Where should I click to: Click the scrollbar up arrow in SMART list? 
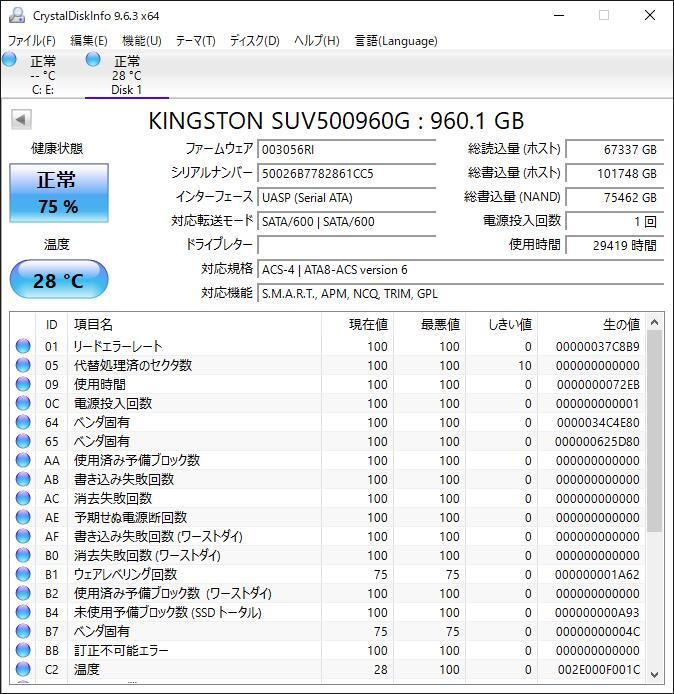(x=655, y=322)
